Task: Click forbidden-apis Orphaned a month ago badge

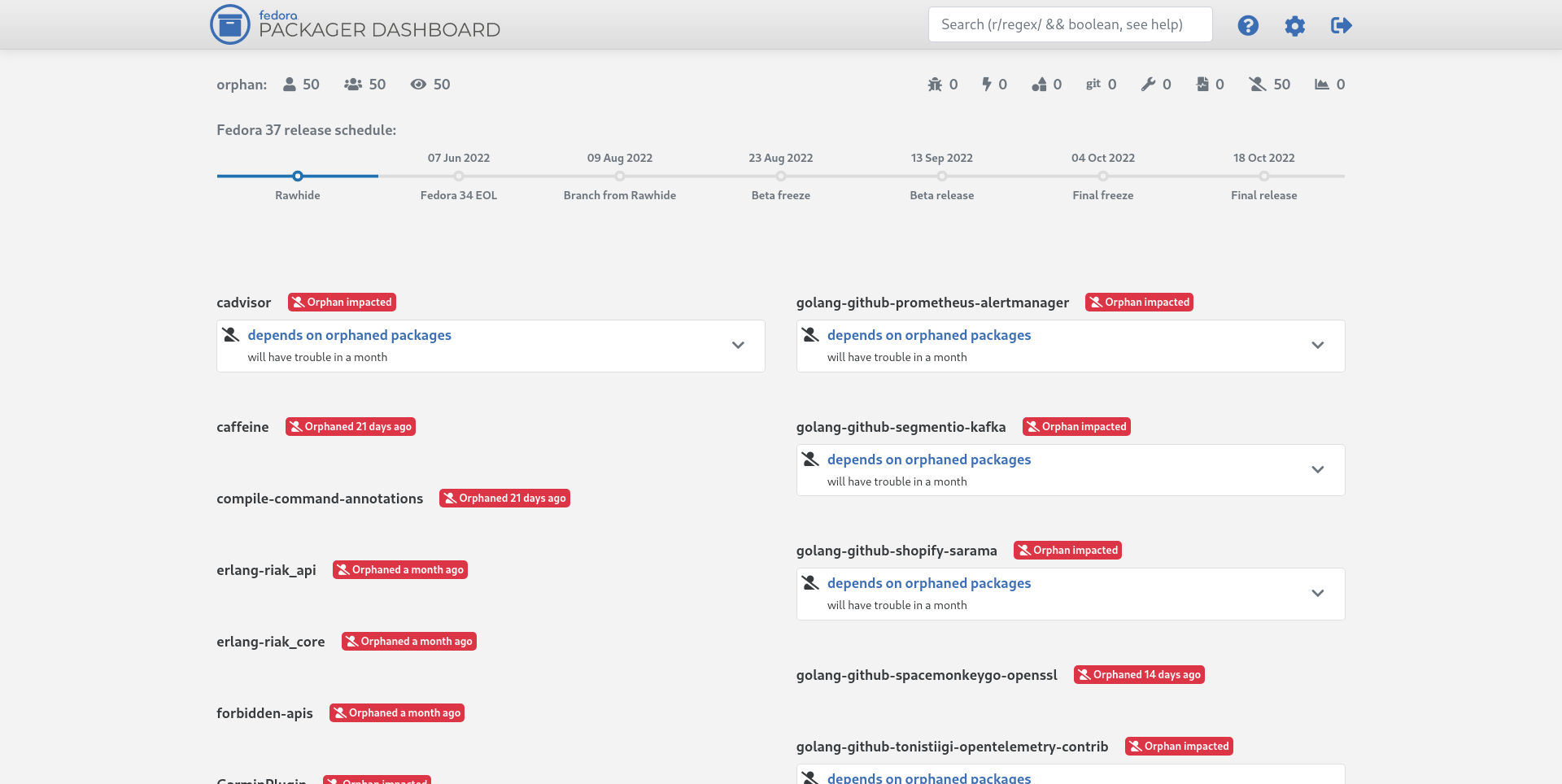Action: [397, 713]
